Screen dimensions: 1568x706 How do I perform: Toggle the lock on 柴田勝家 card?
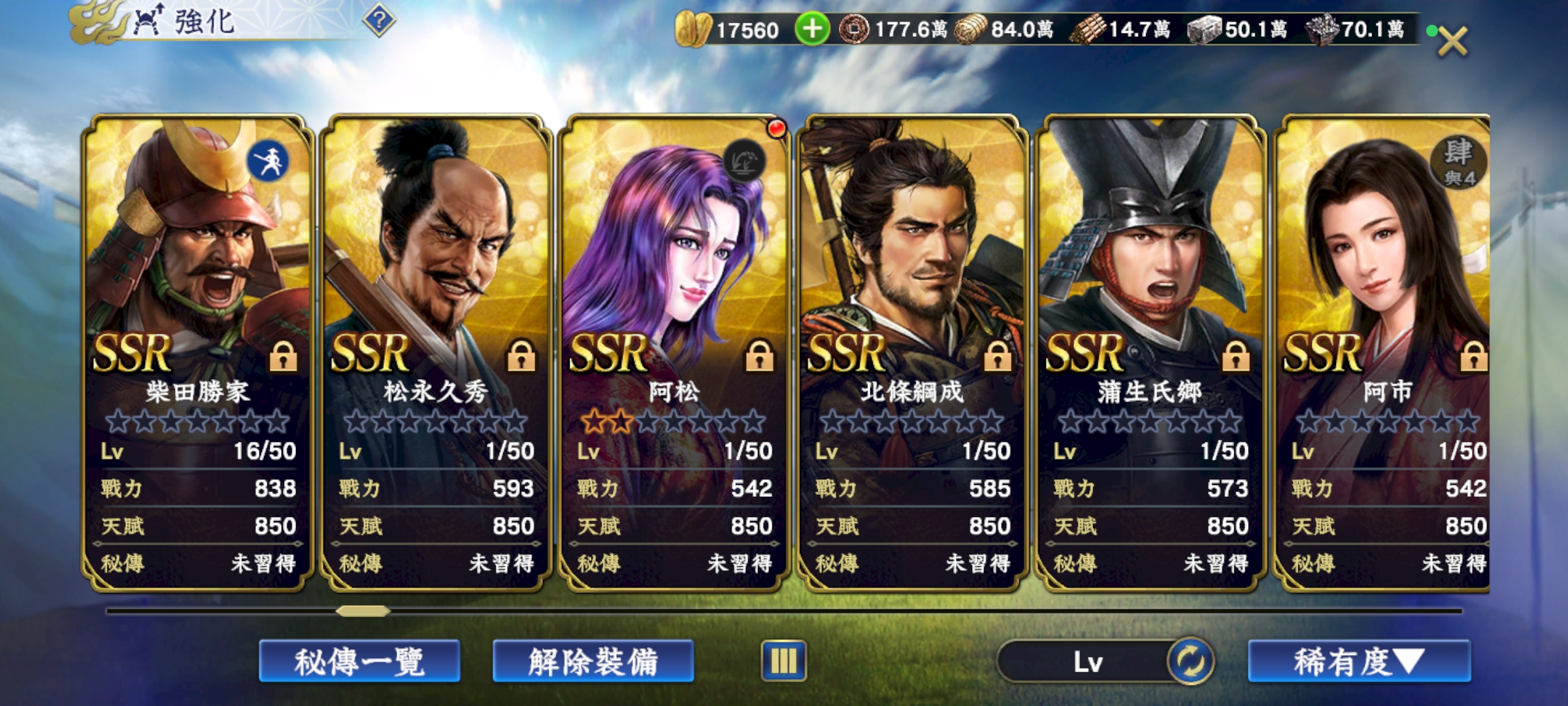click(x=283, y=356)
